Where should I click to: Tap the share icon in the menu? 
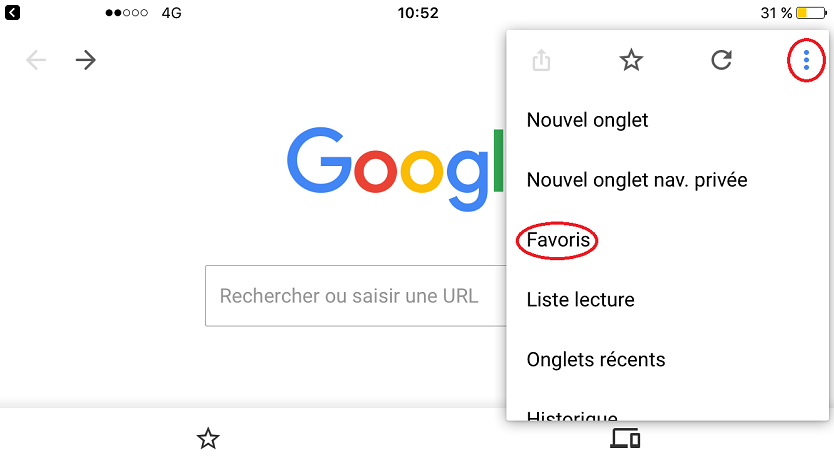click(541, 61)
